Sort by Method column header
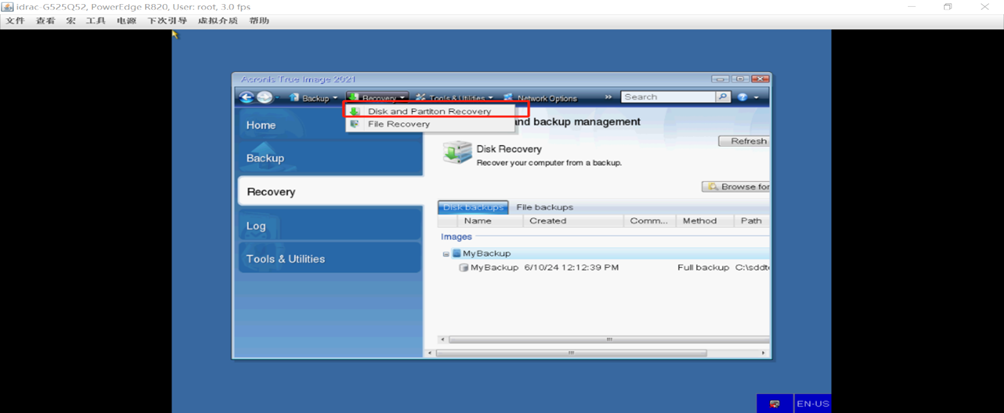Screen dimensions: 1004x413 (x=705, y=221)
